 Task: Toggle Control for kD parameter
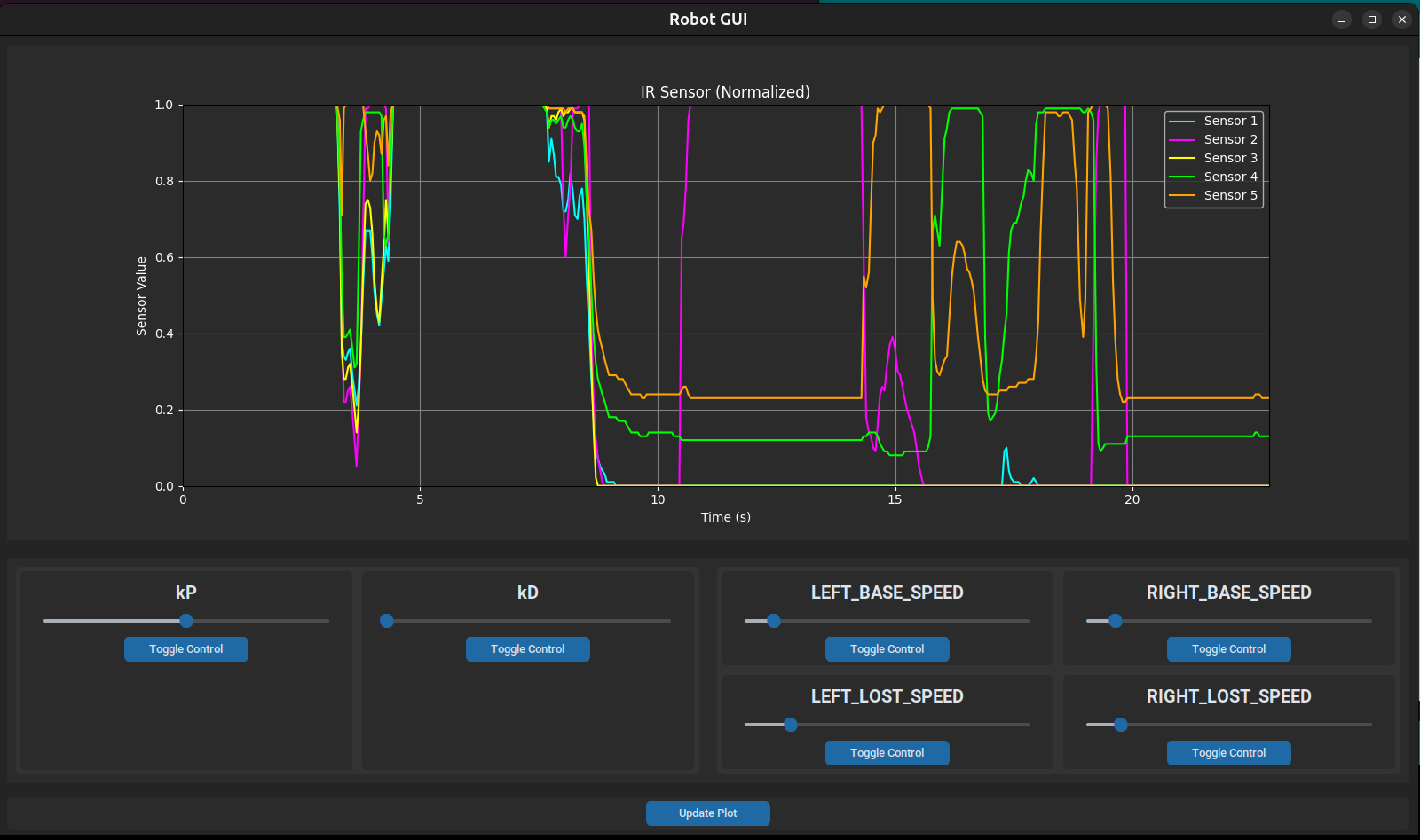[x=527, y=648]
